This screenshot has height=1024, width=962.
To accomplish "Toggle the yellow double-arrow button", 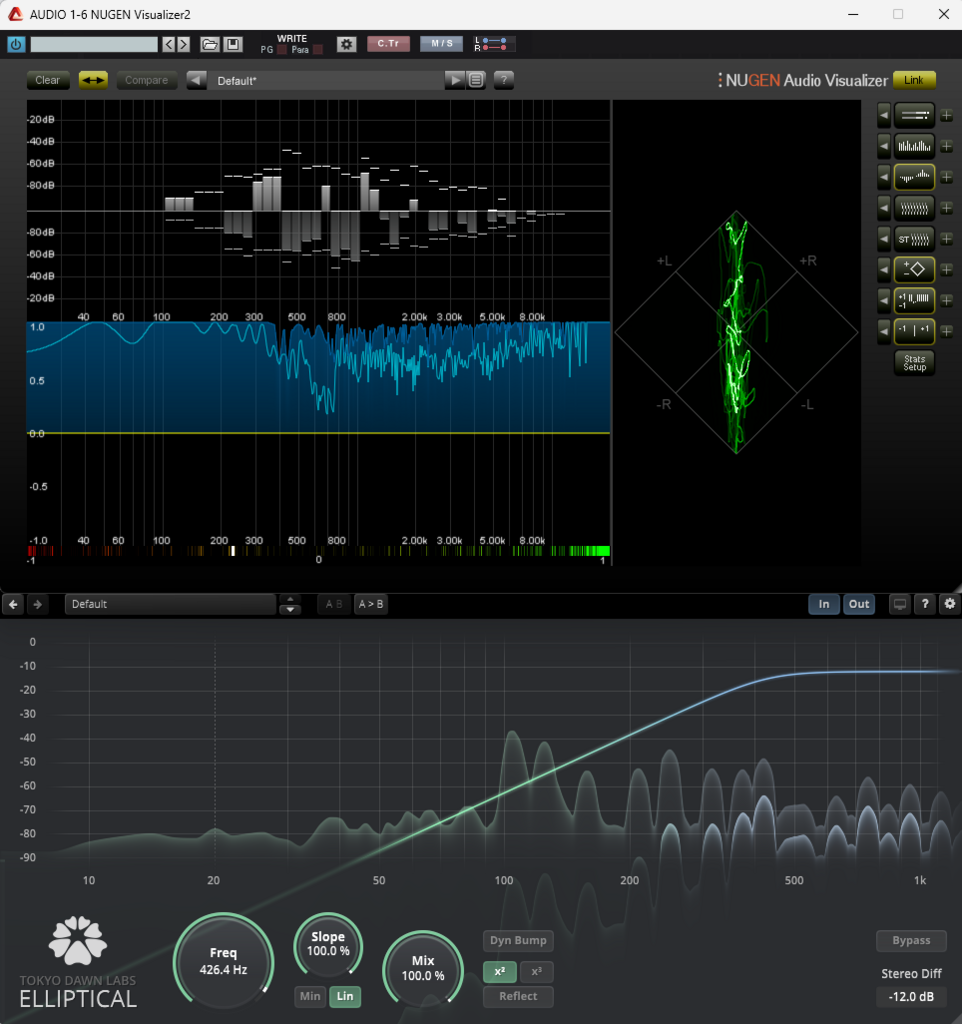I will click(93, 80).
